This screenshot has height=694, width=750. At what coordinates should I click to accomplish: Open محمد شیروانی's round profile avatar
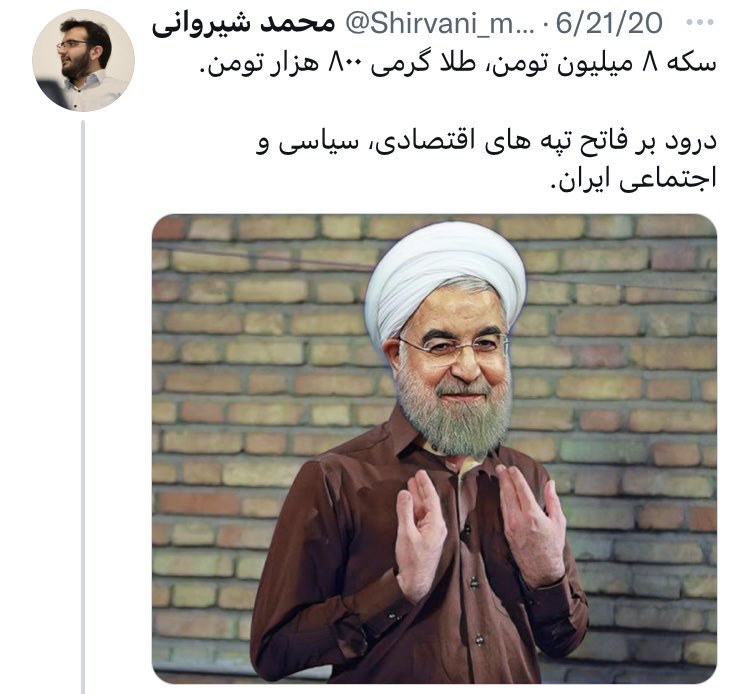coord(83,60)
